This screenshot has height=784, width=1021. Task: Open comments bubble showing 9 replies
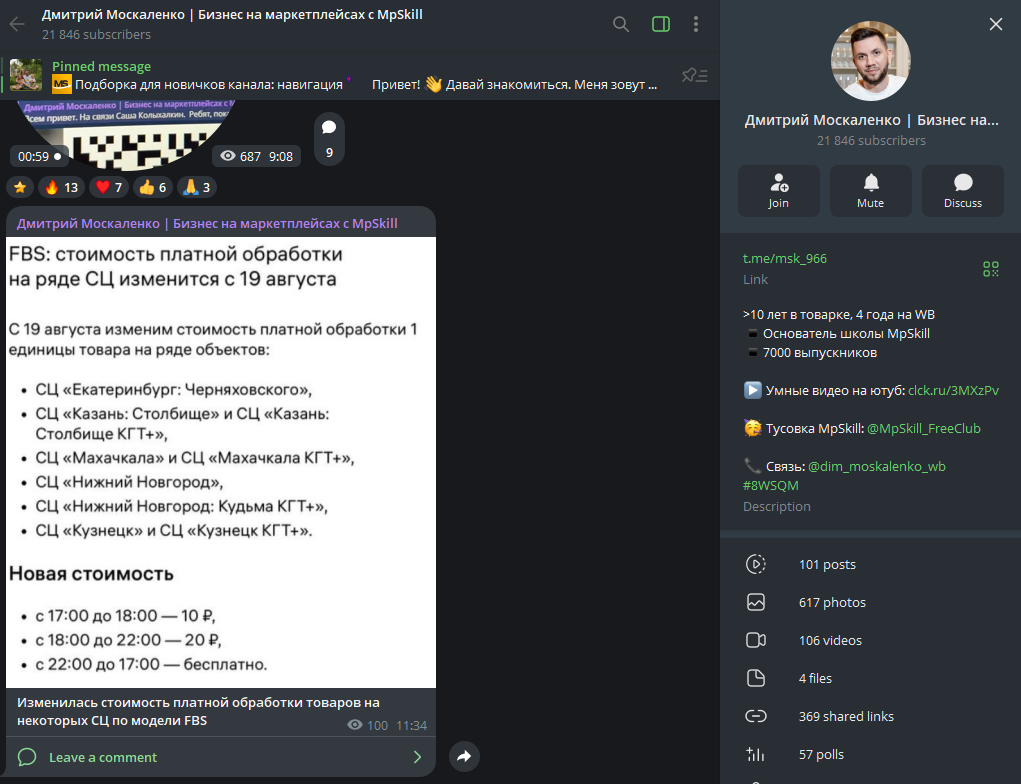pos(329,139)
